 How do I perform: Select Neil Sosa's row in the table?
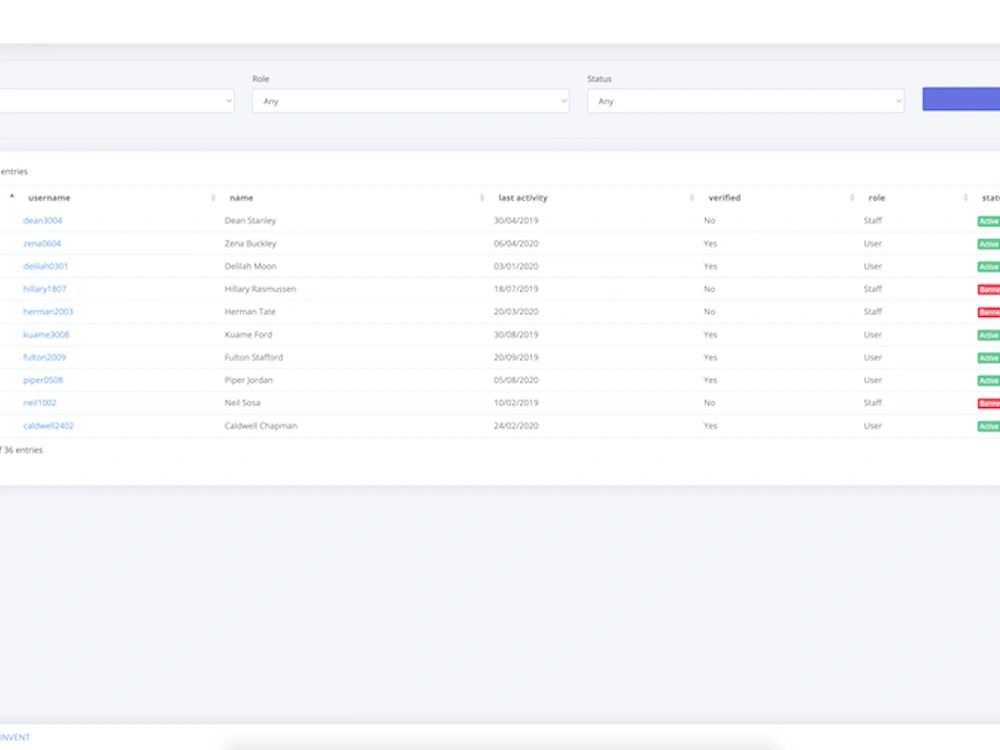(40, 403)
